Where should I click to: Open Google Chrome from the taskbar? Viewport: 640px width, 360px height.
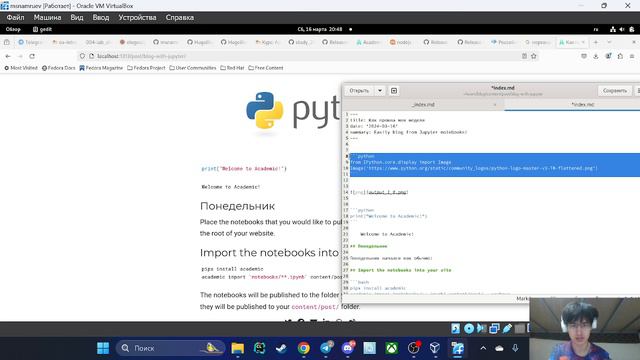pos(303,348)
